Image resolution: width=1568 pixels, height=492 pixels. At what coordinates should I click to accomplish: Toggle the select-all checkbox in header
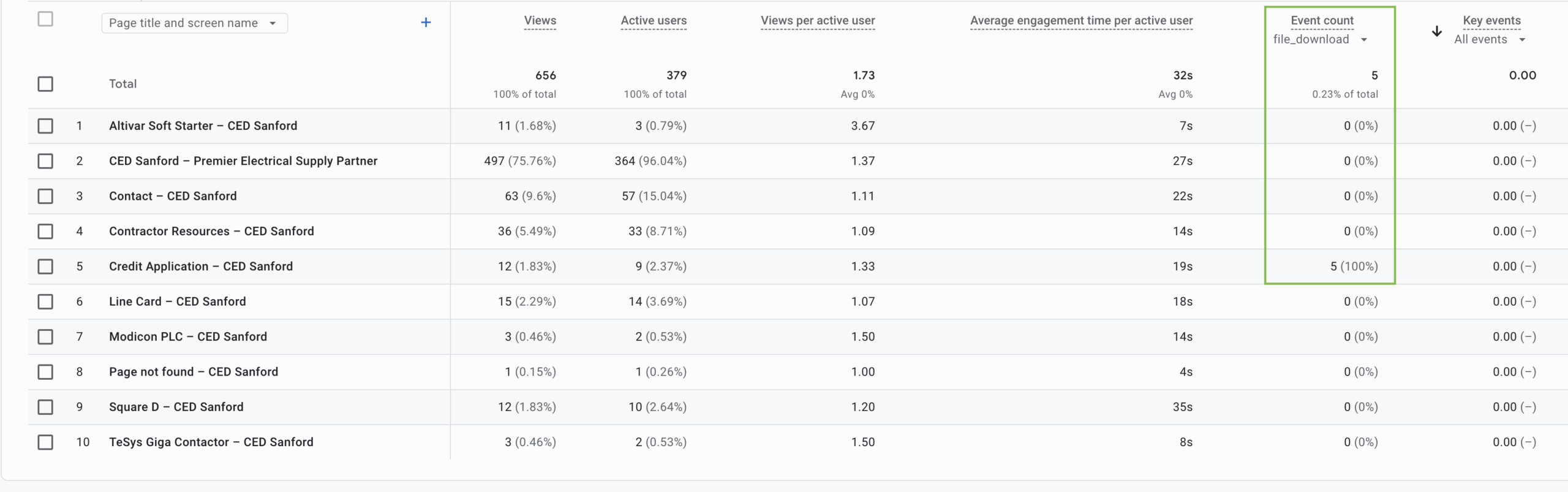tap(45, 19)
